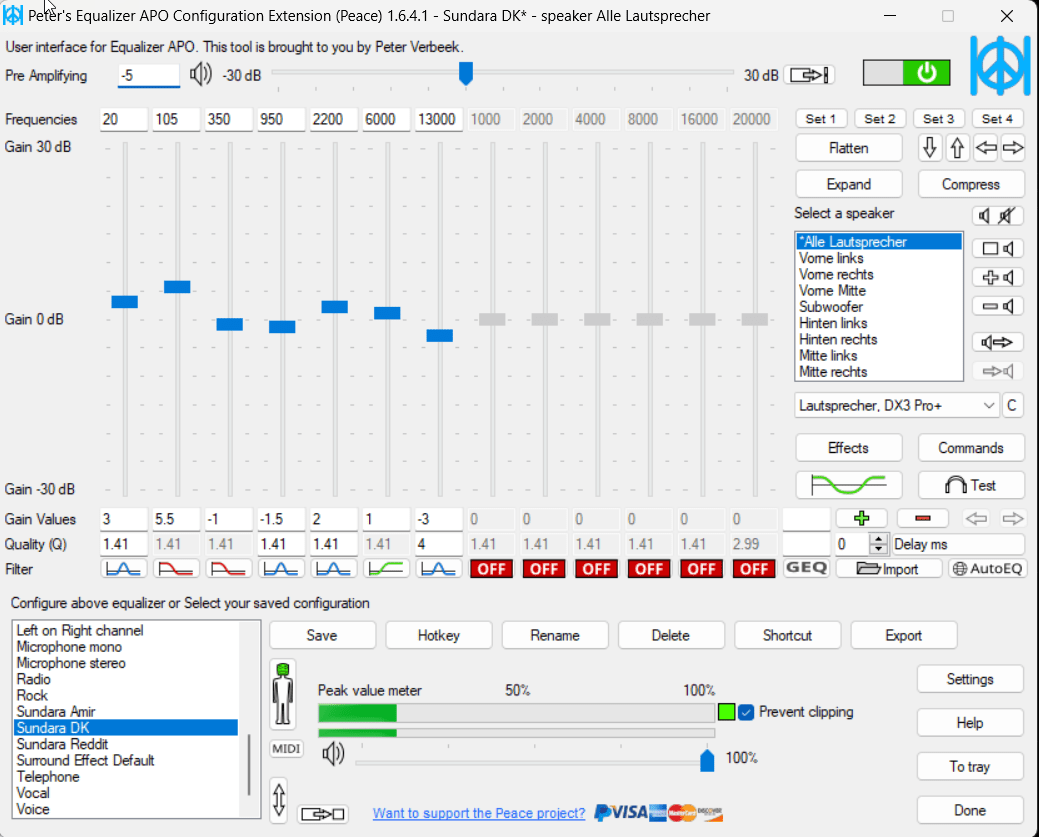
Task: Uncheck the Prevent clipping checkbox
Action: 746,712
